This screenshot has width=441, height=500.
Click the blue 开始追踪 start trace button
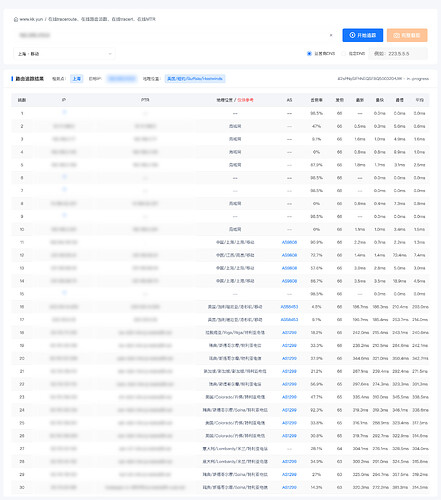363,35
